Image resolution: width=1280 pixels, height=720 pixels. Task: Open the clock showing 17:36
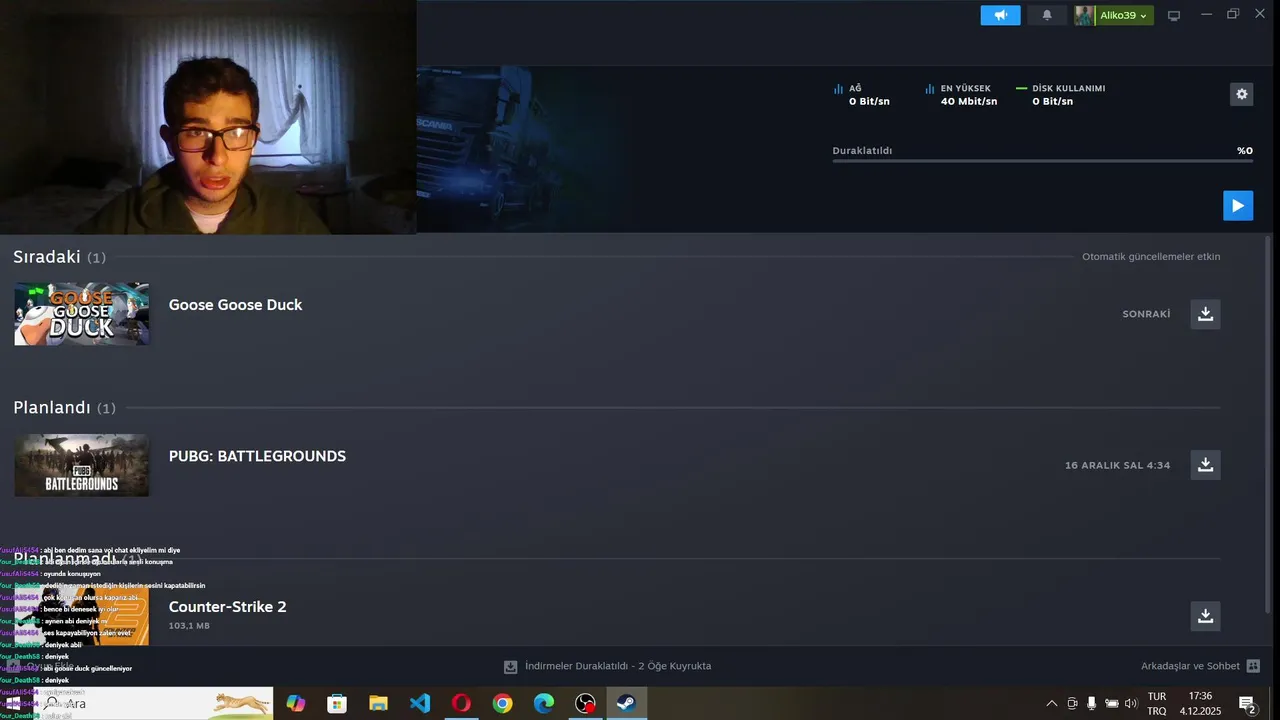click(1200, 704)
